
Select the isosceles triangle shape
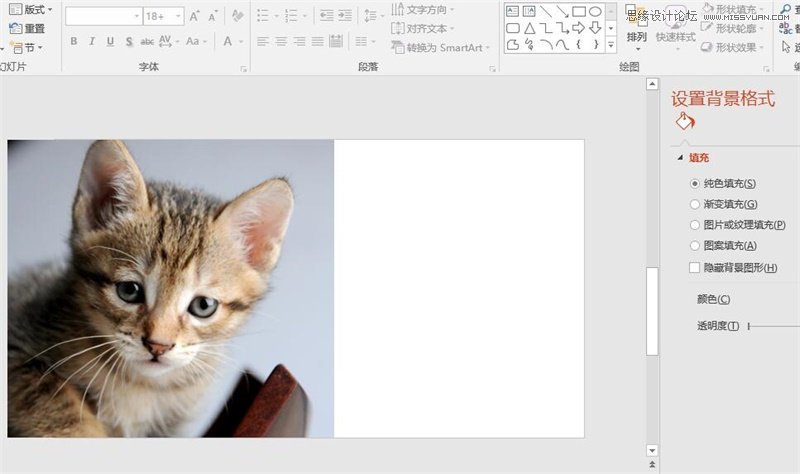530,28
